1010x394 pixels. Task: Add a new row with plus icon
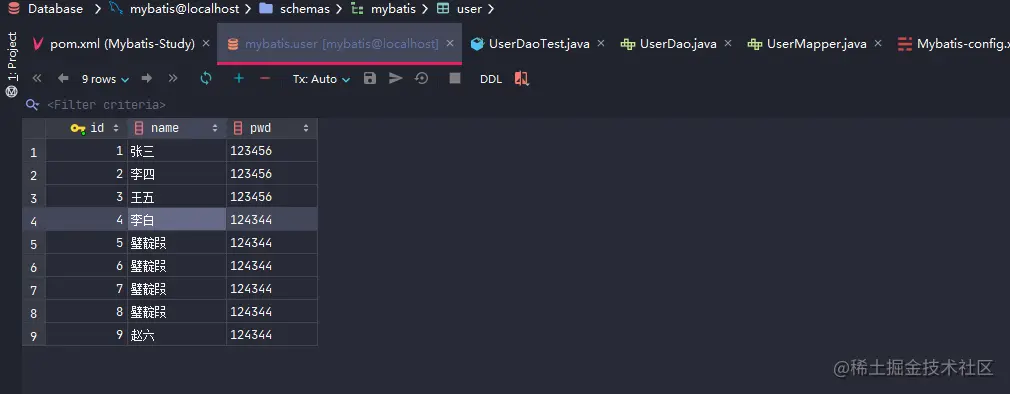coord(239,79)
